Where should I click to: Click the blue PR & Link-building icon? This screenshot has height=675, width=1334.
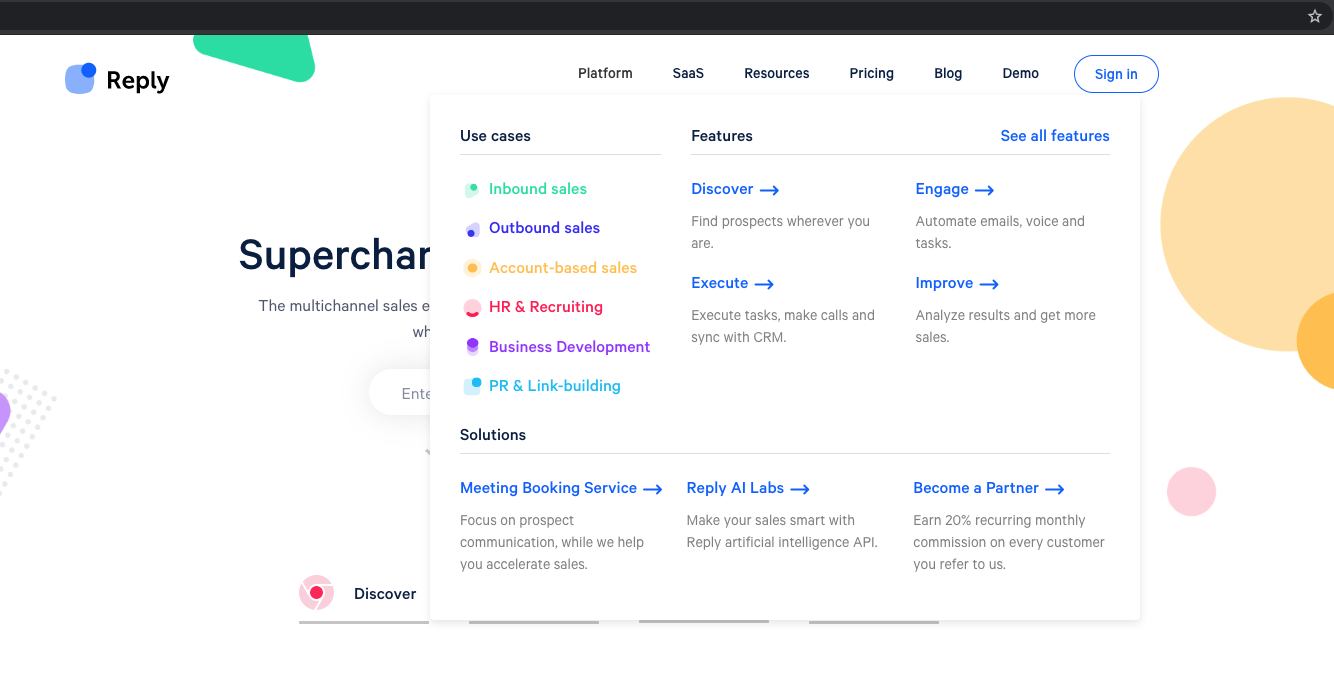(471, 386)
